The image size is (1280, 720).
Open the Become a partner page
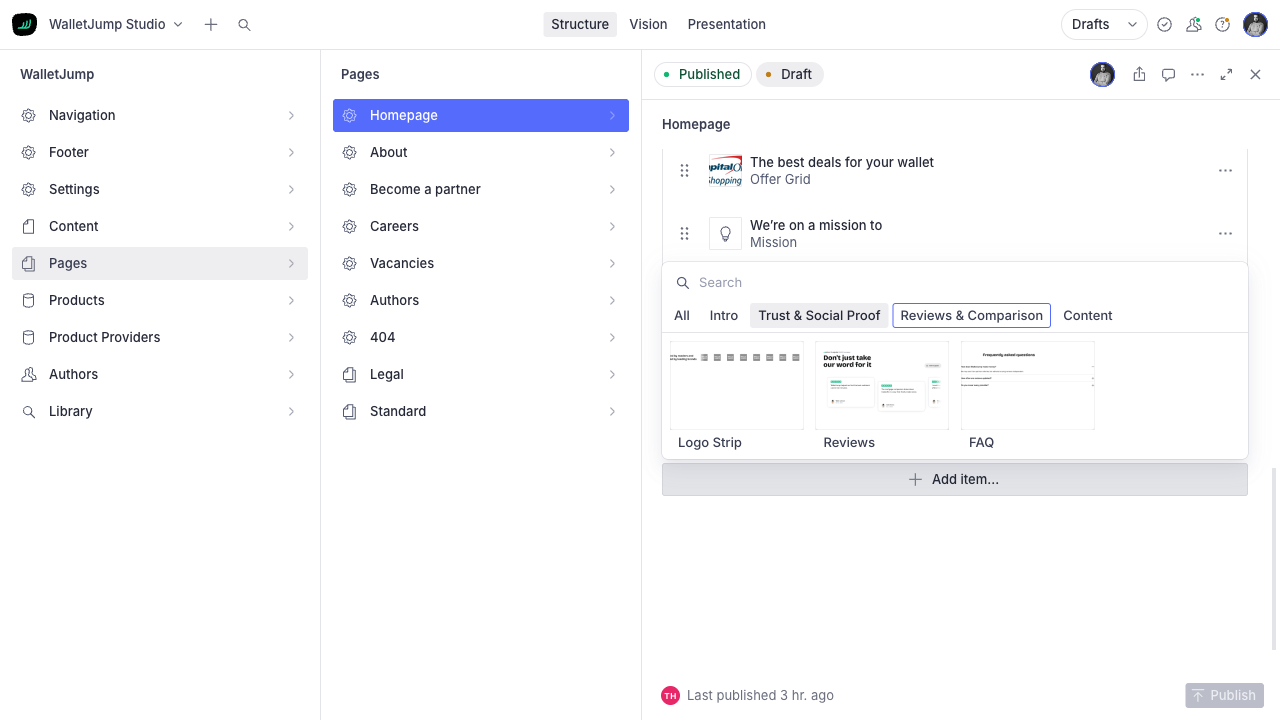click(x=481, y=189)
